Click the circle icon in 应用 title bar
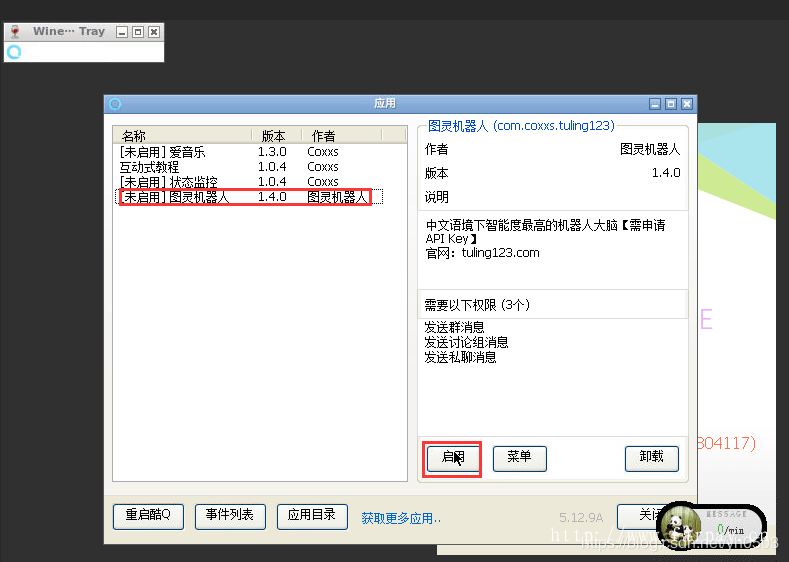The height and width of the screenshot is (562, 789). coord(115,104)
